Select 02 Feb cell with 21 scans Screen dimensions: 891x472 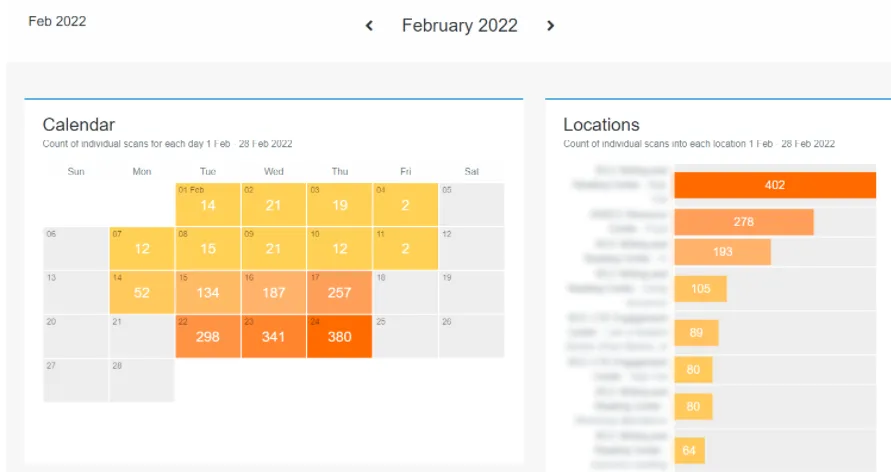click(x=274, y=204)
